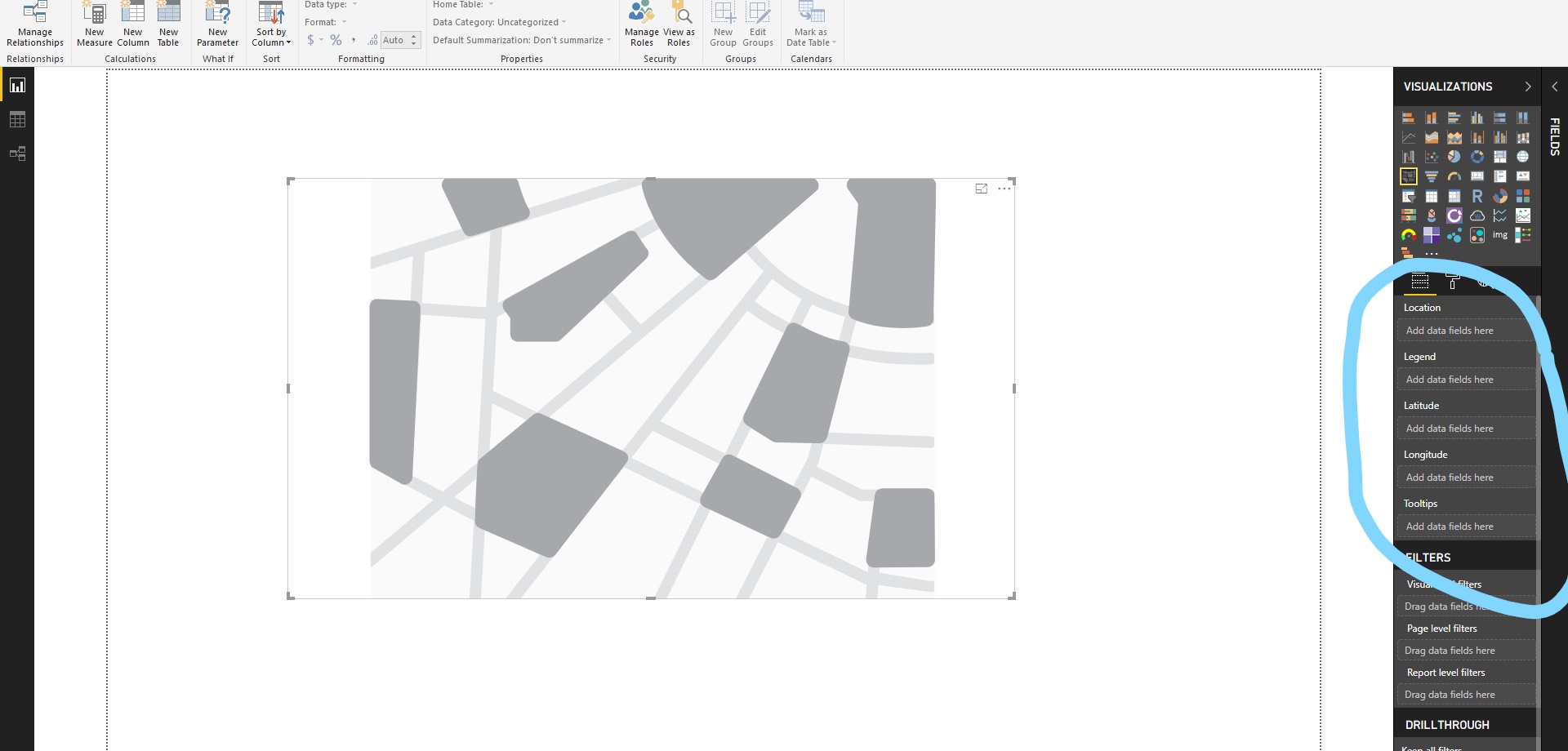Screen dimensions: 1568x751
Task: Open the Home Table dropdown
Action: 463,5
